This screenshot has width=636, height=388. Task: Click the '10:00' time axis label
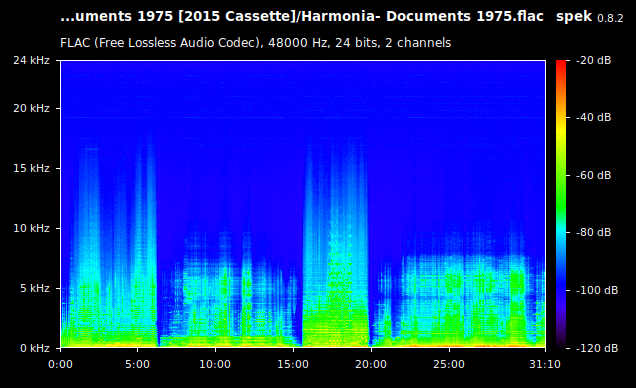(215, 364)
